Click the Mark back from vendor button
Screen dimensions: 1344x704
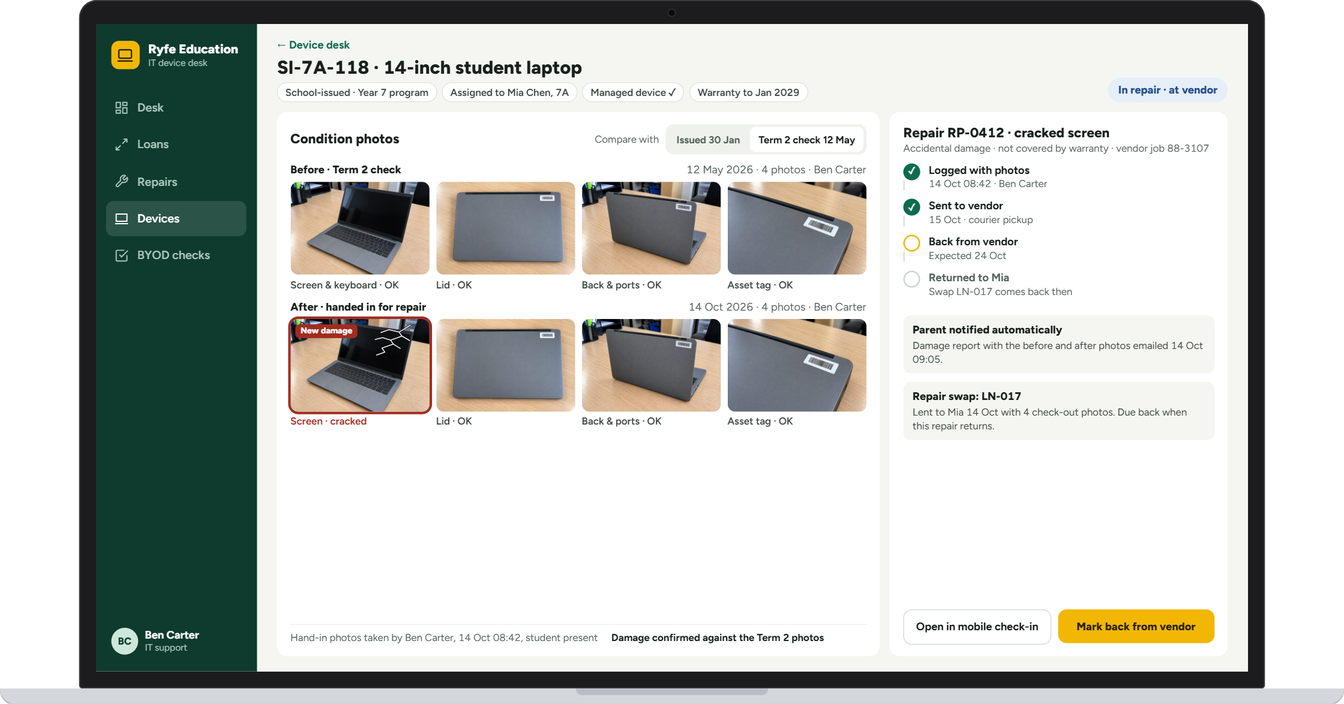pos(1136,626)
